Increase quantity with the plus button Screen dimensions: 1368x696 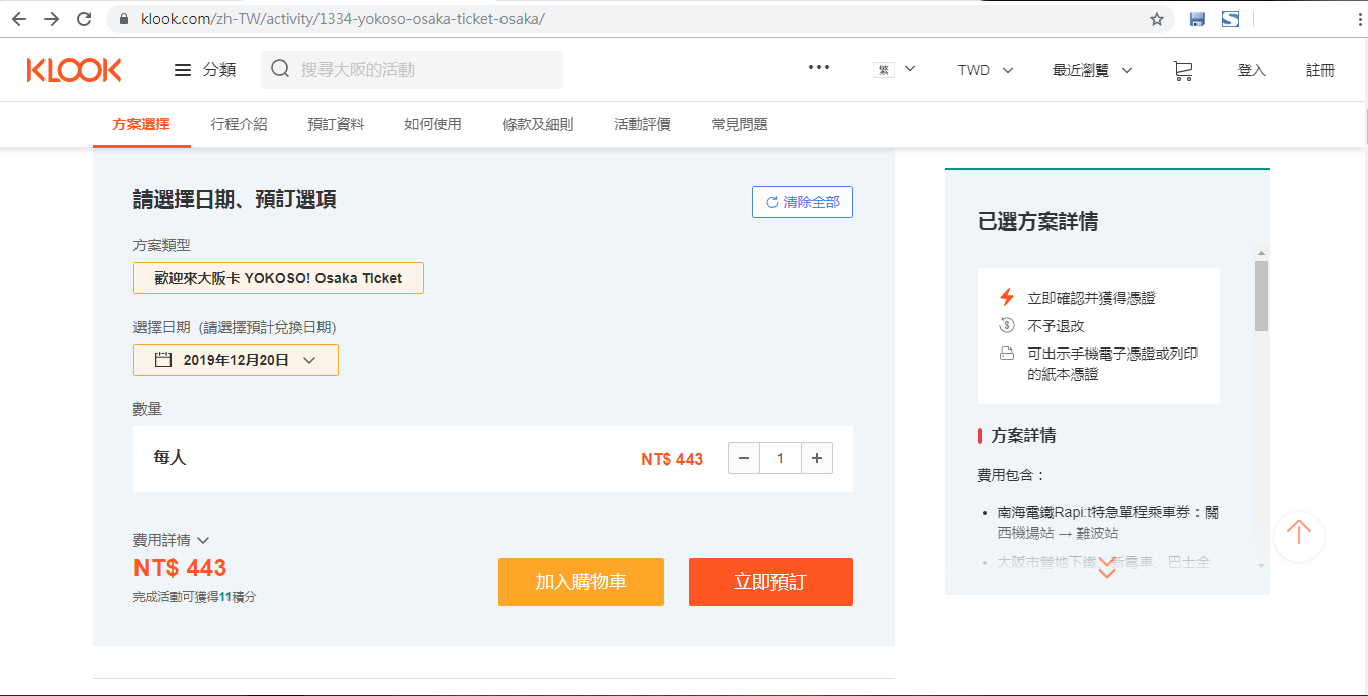click(x=817, y=458)
